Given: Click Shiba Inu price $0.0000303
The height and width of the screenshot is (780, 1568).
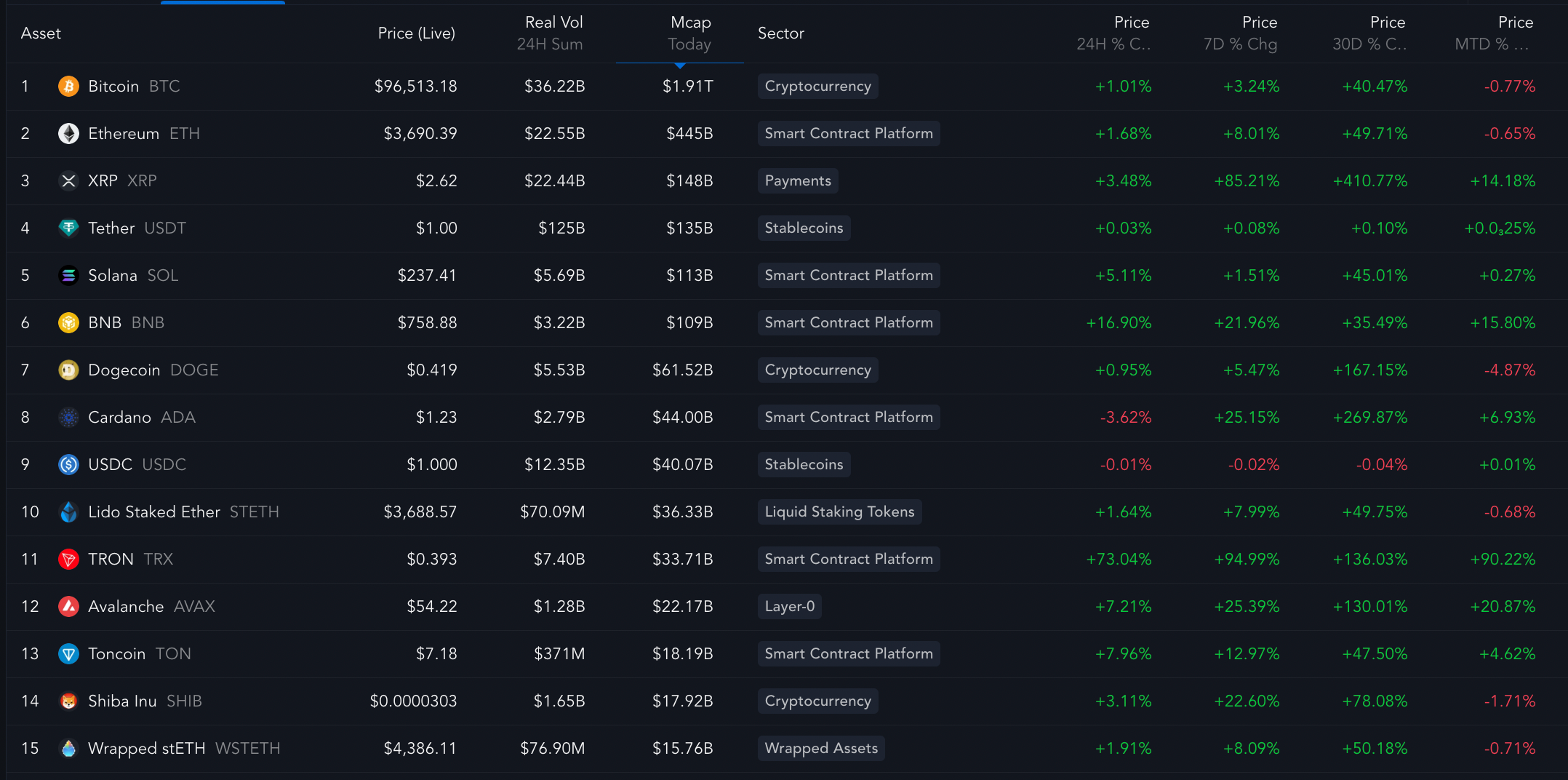Looking at the screenshot, I should [x=413, y=701].
